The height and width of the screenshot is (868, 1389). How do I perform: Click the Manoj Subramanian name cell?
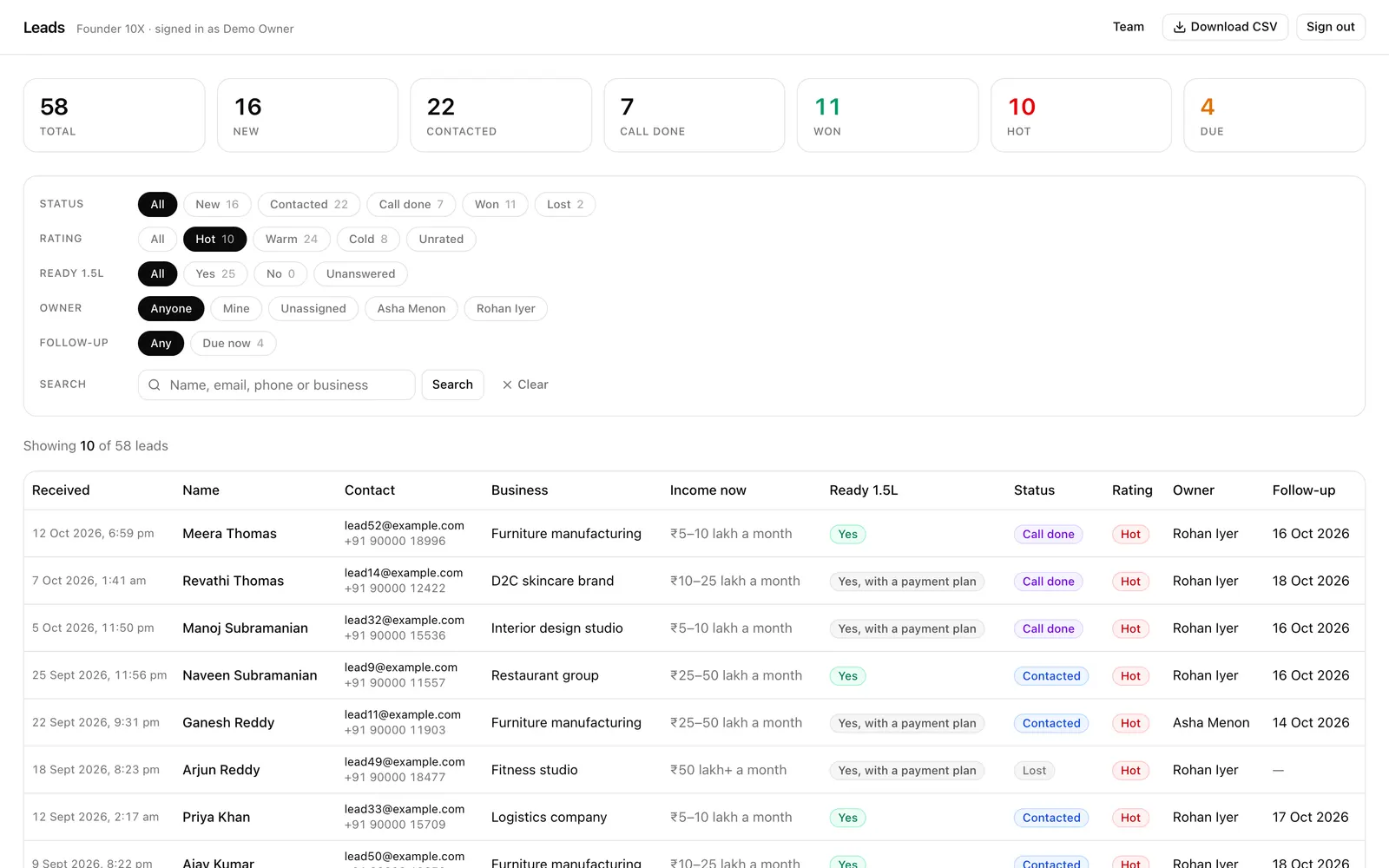[245, 628]
